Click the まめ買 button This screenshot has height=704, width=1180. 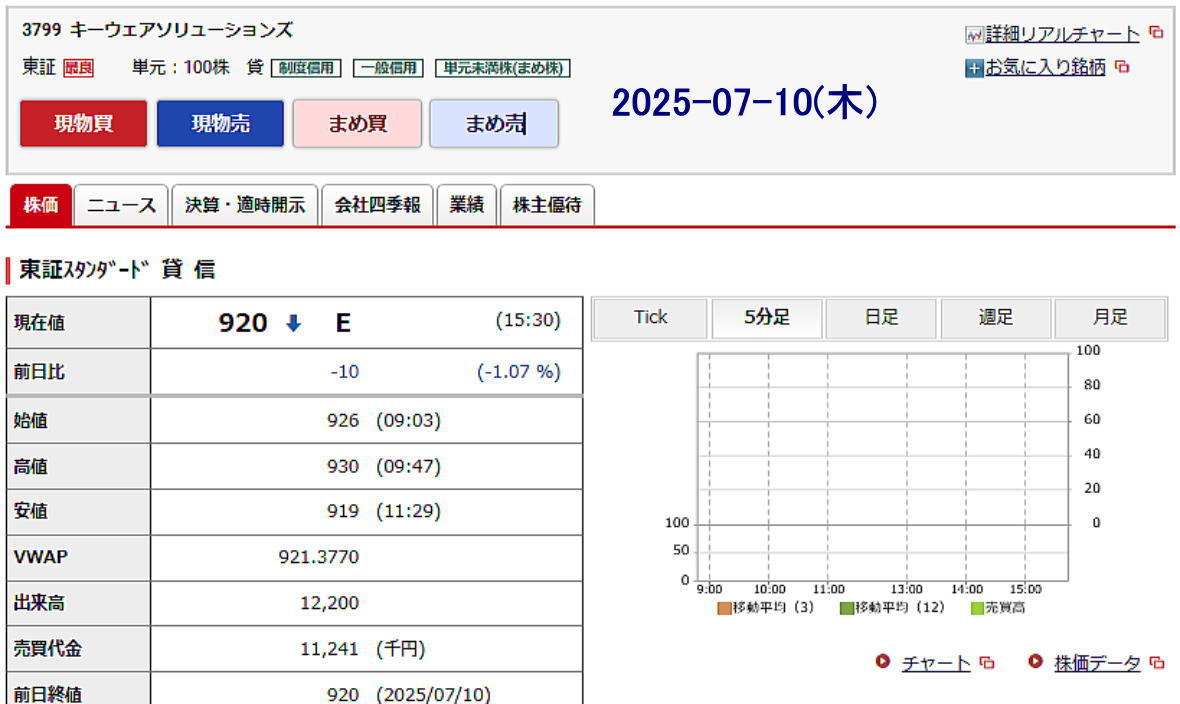tap(357, 123)
